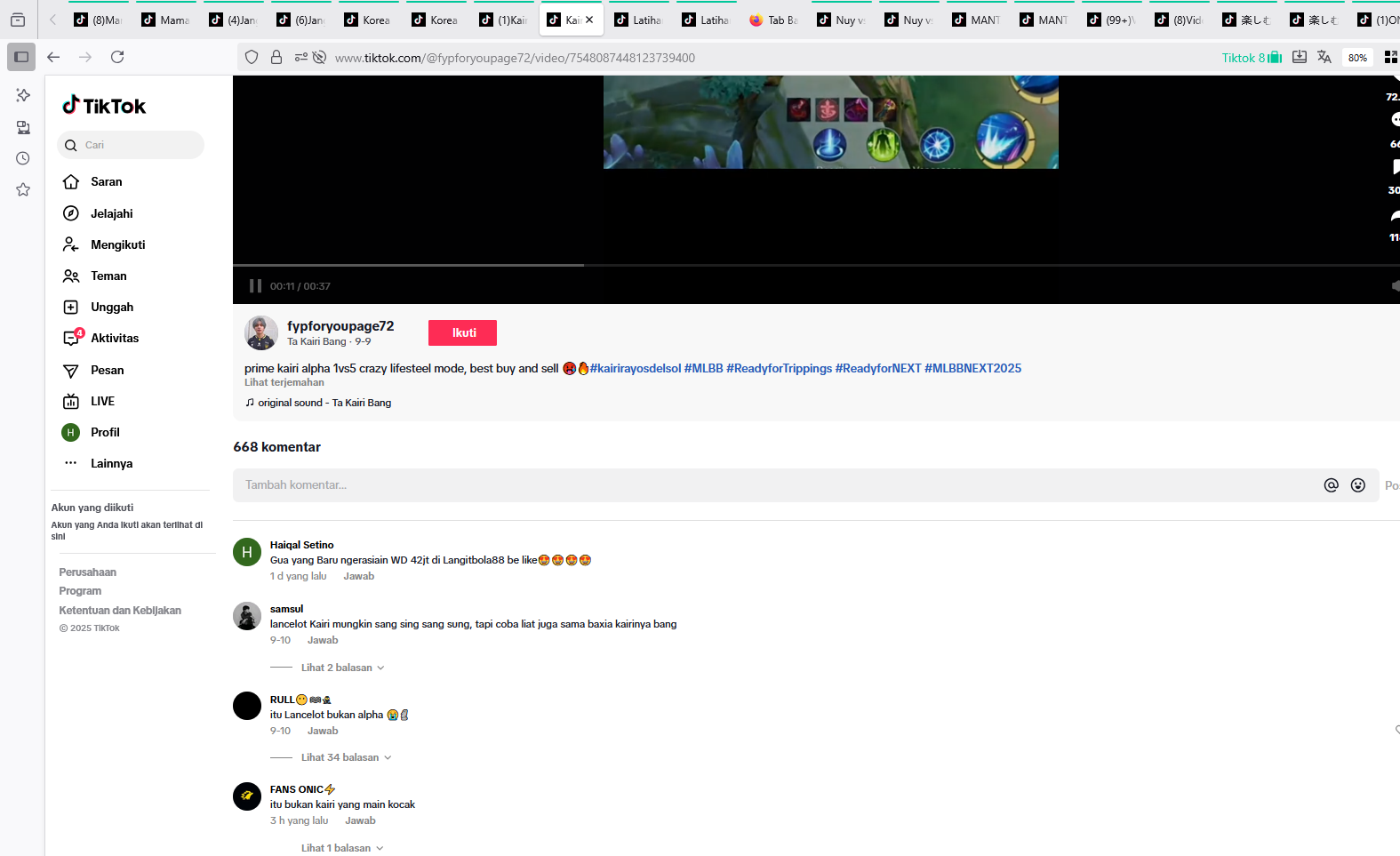
Task: Open emoji picker in comment box
Action: pyautogui.click(x=1357, y=484)
